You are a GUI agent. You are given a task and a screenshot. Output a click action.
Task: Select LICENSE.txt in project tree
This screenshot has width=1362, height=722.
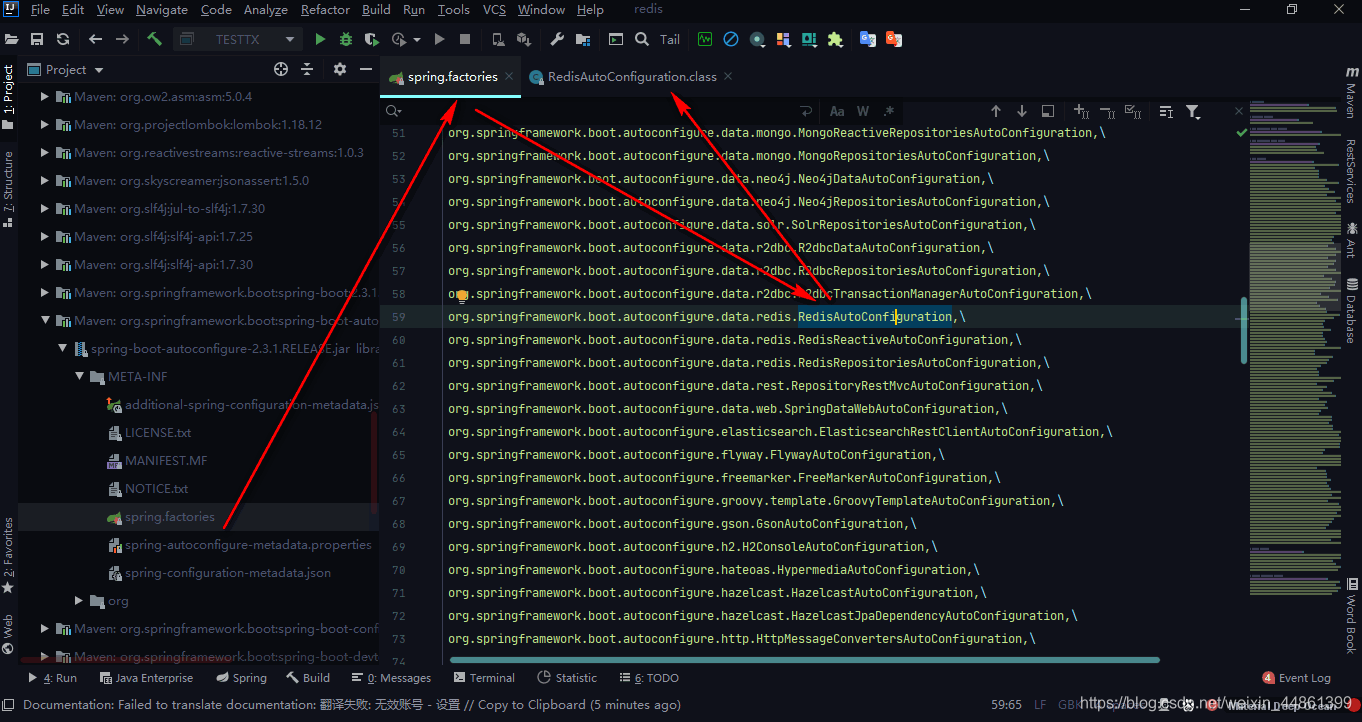(158, 433)
